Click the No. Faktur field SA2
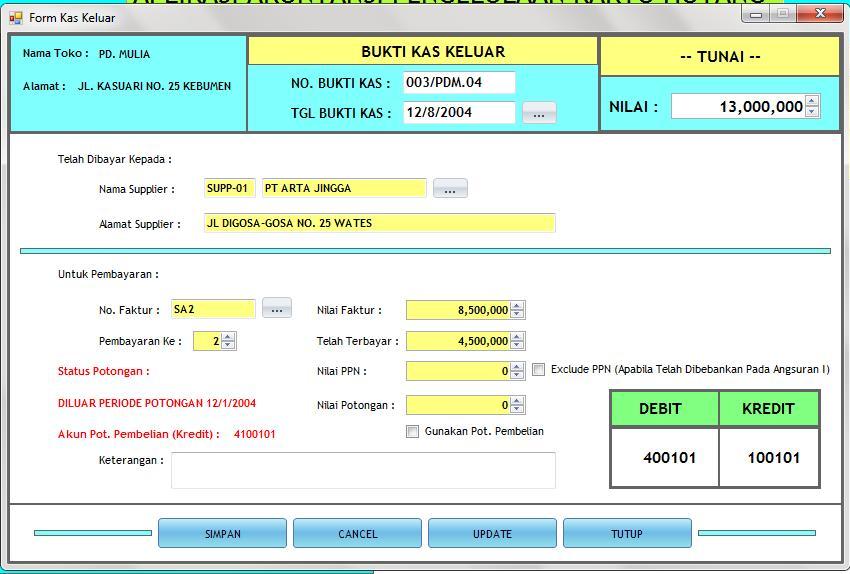This screenshot has height=574, width=850. pos(213,309)
